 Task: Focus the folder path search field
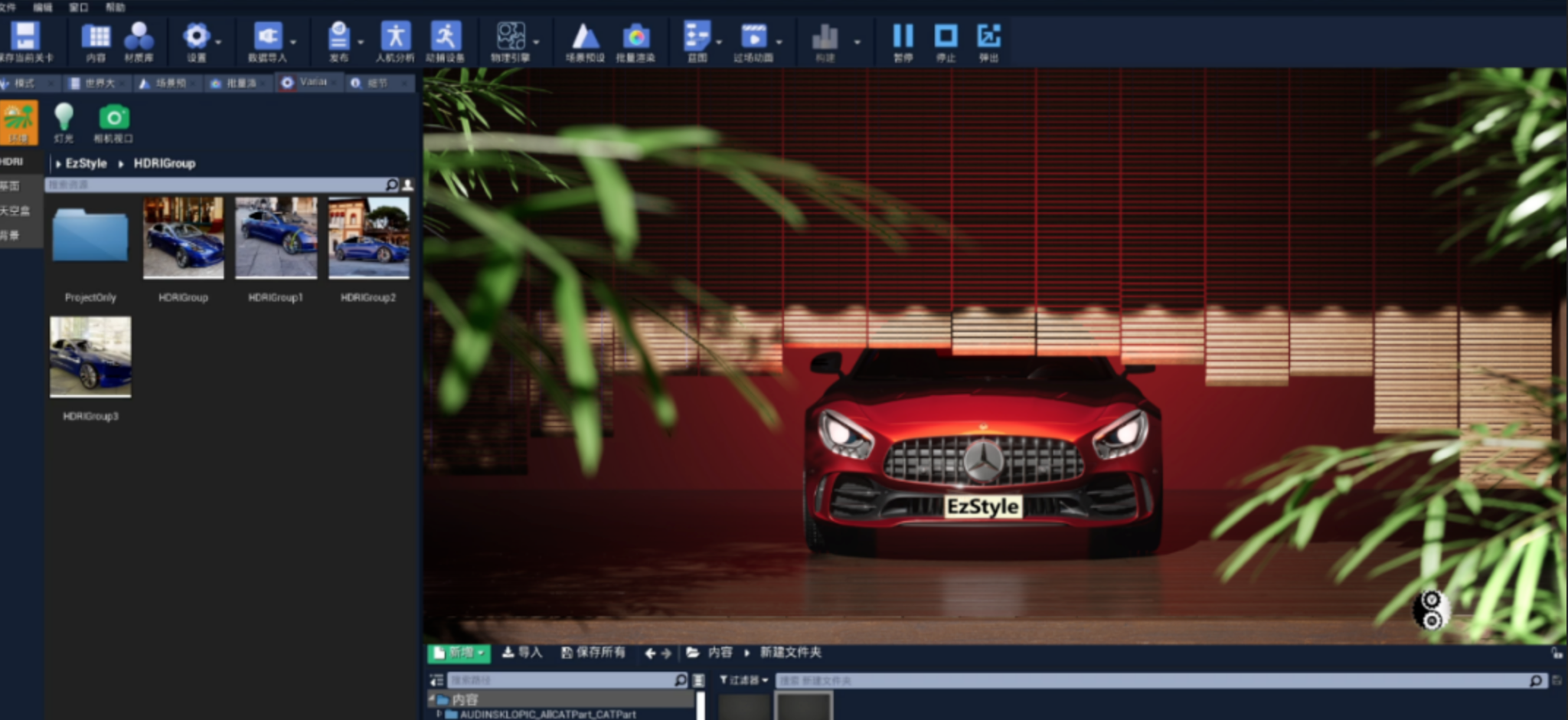click(x=567, y=680)
